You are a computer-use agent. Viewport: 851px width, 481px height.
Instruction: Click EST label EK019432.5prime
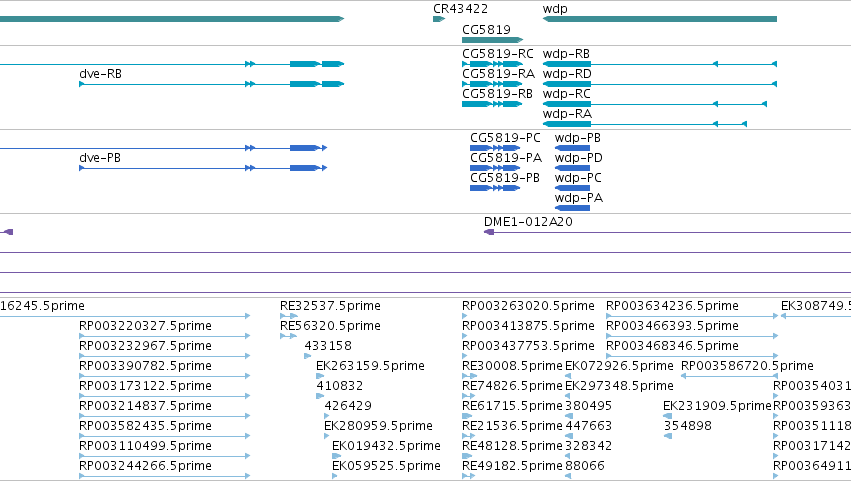point(386,446)
